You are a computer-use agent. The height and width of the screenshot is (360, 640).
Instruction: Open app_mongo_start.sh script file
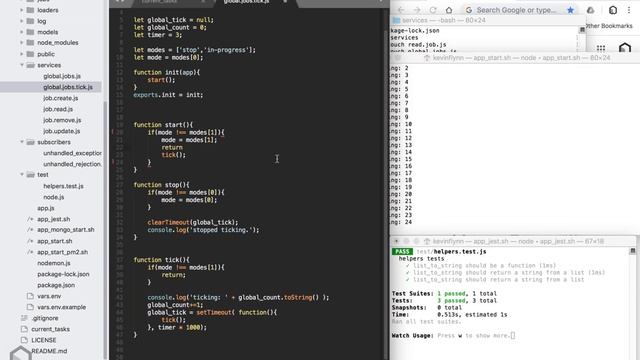pos(66,230)
